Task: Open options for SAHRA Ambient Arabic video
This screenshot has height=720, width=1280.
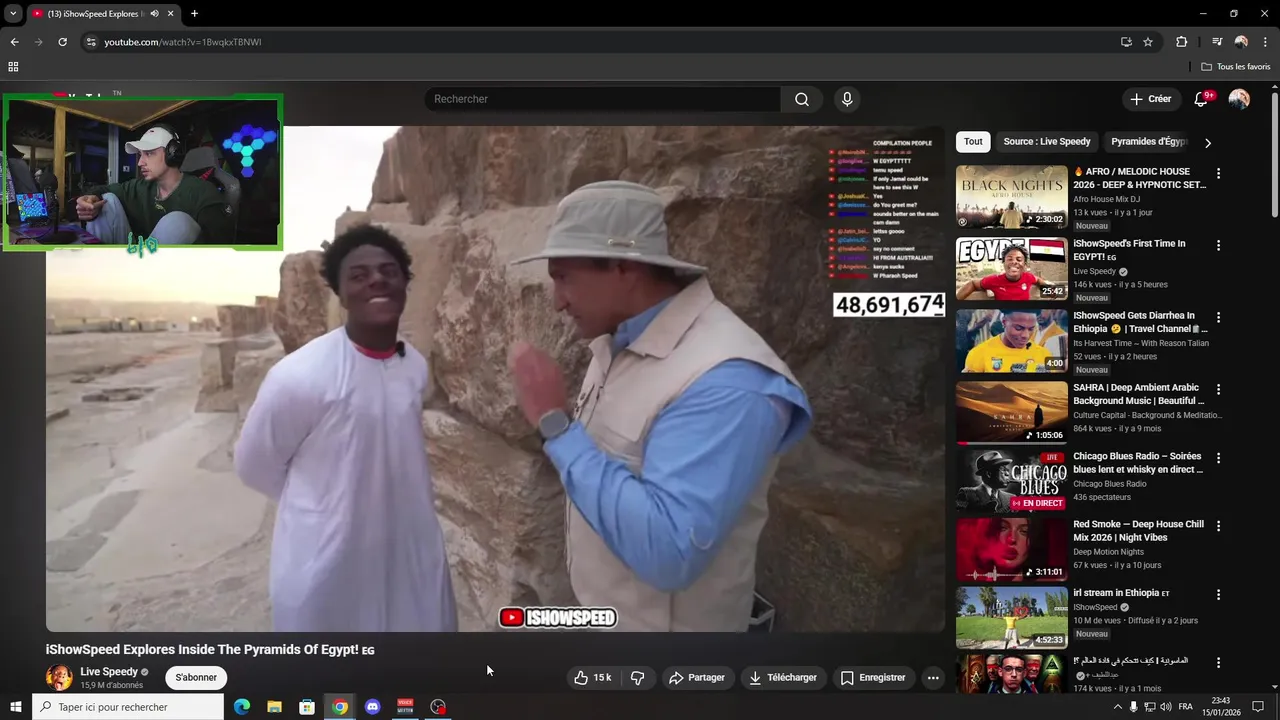Action: point(1218,389)
